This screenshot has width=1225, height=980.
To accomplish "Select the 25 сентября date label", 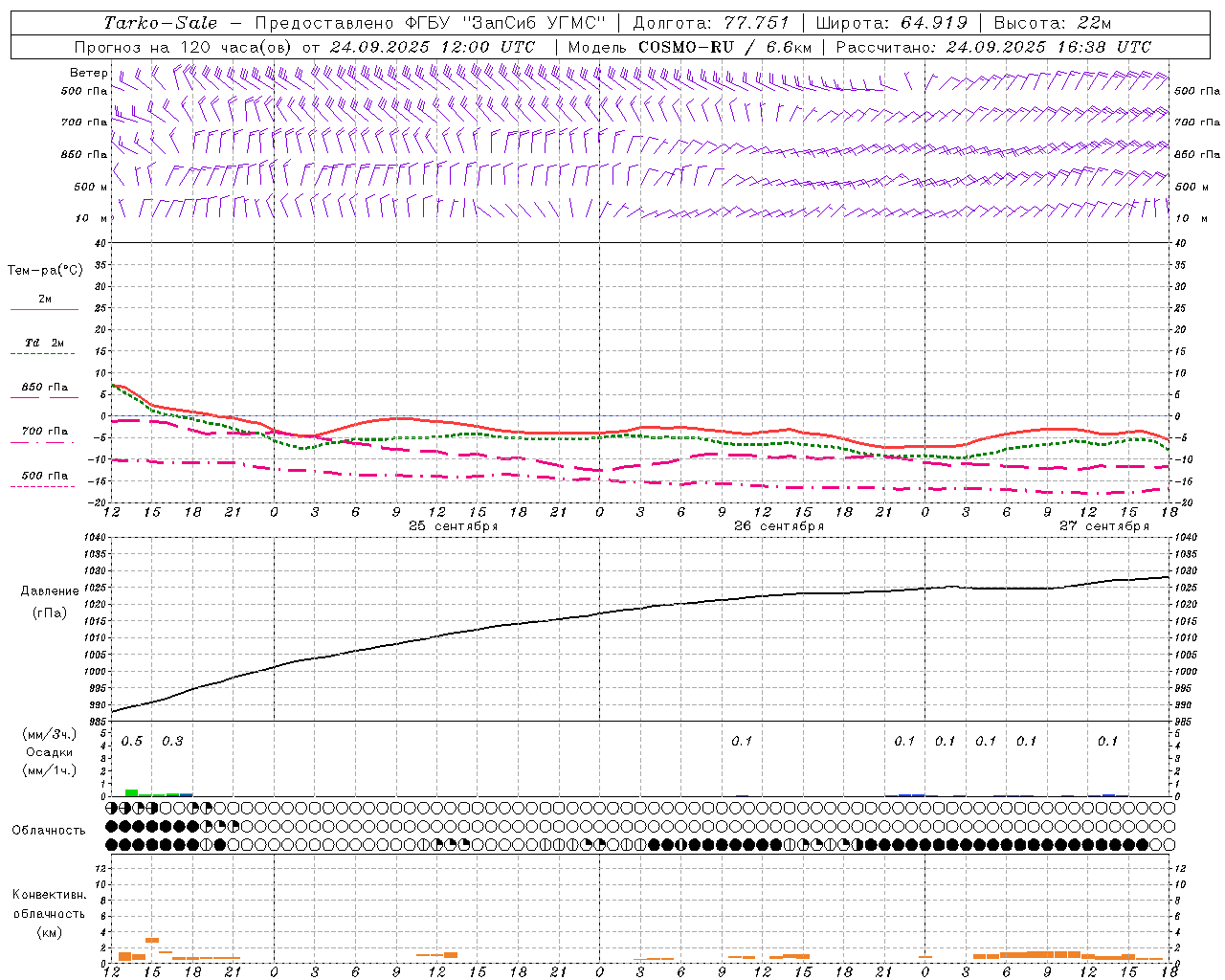I will [454, 526].
